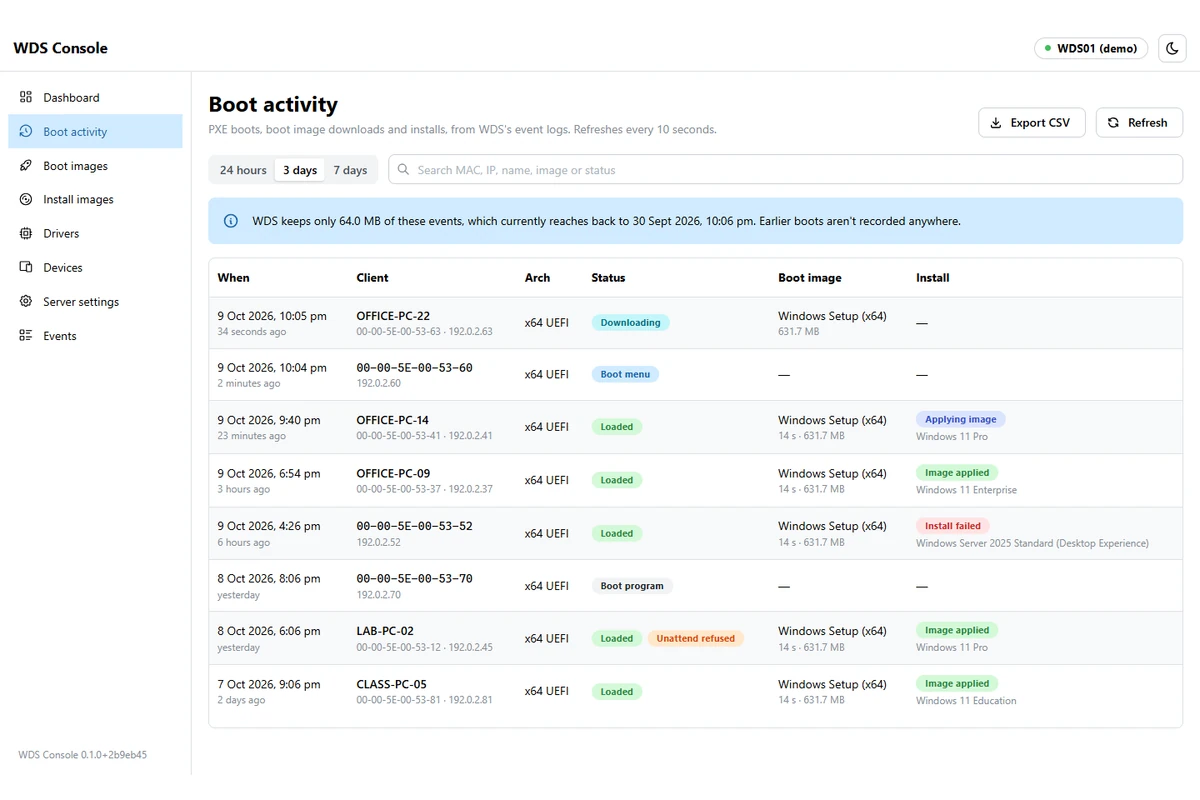Click the magnifier icon in the search box
The image size is (1200, 800).
[x=404, y=170]
